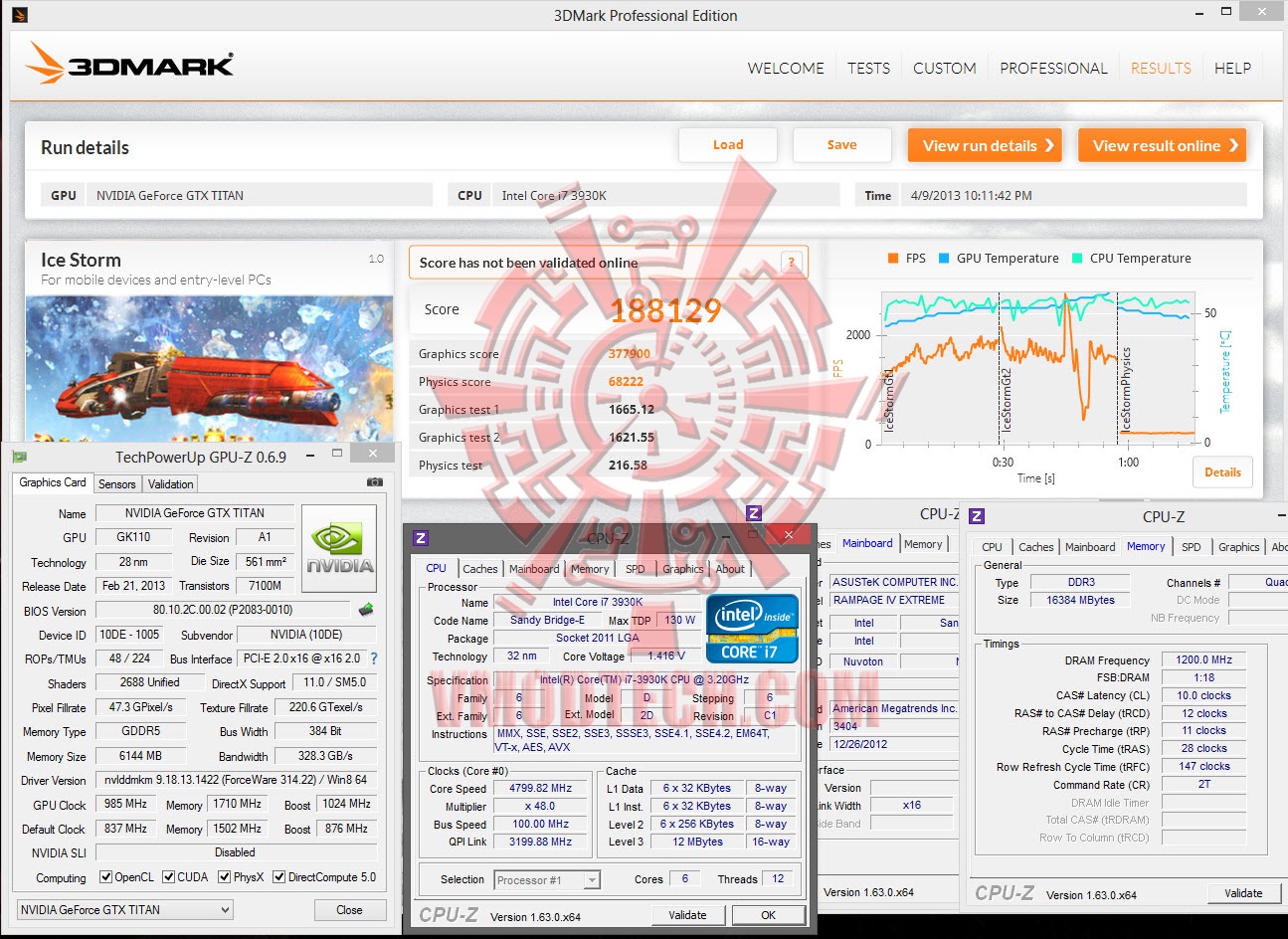Viewport: 1288px width, 939px height.
Task: Click the blue GPU Temperature legend swatch
Action: click(x=944, y=259)
